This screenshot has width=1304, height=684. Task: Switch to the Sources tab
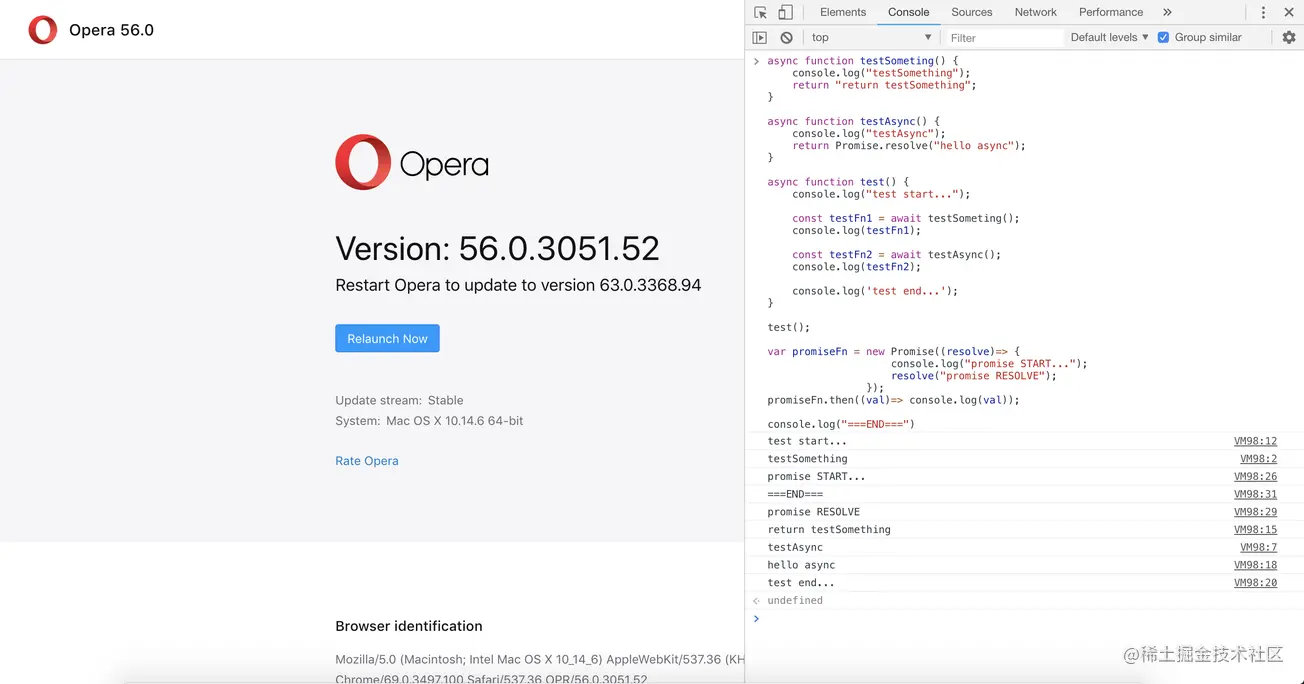click(x=972, y=12)
